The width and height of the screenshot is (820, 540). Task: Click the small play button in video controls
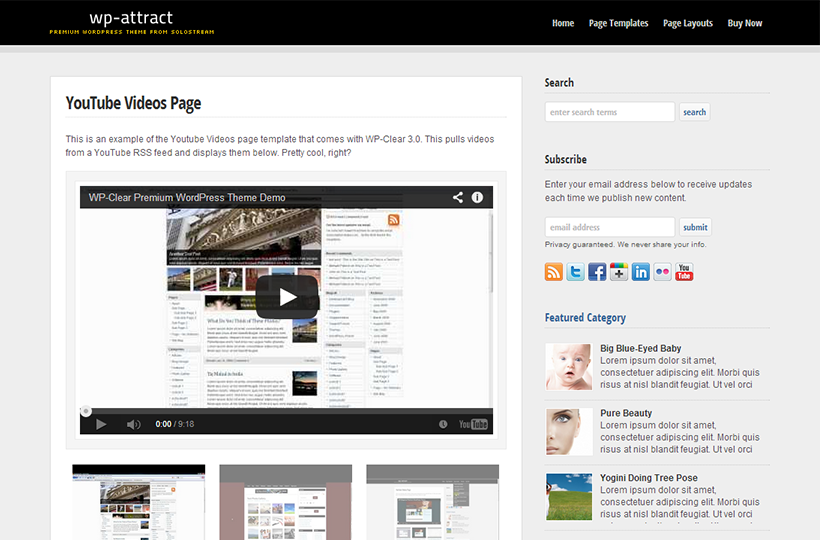click(101, 424)
